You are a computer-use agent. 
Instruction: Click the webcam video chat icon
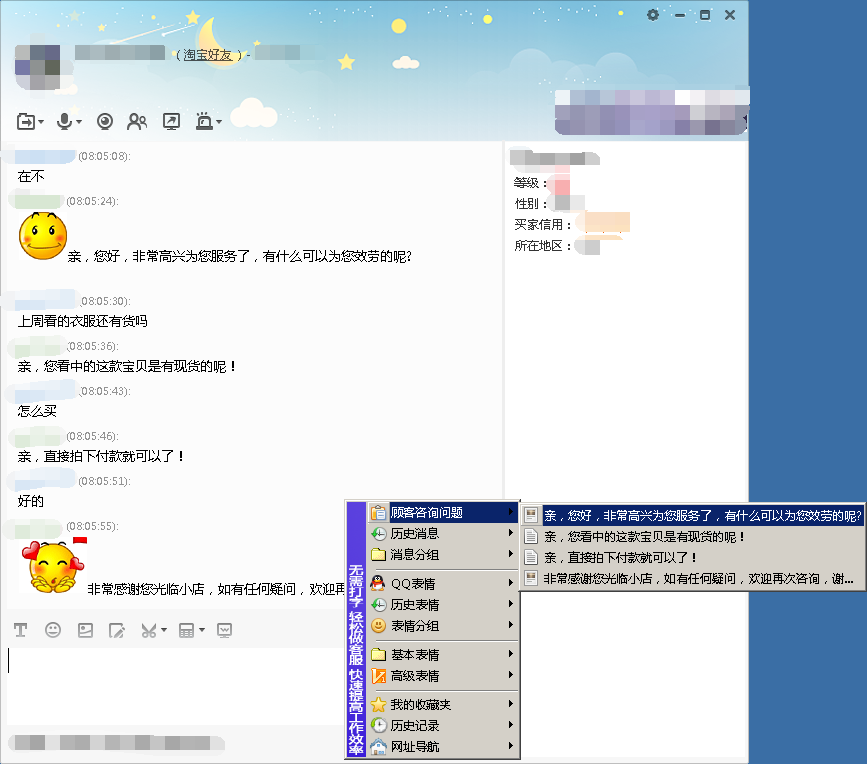(105, 120)
